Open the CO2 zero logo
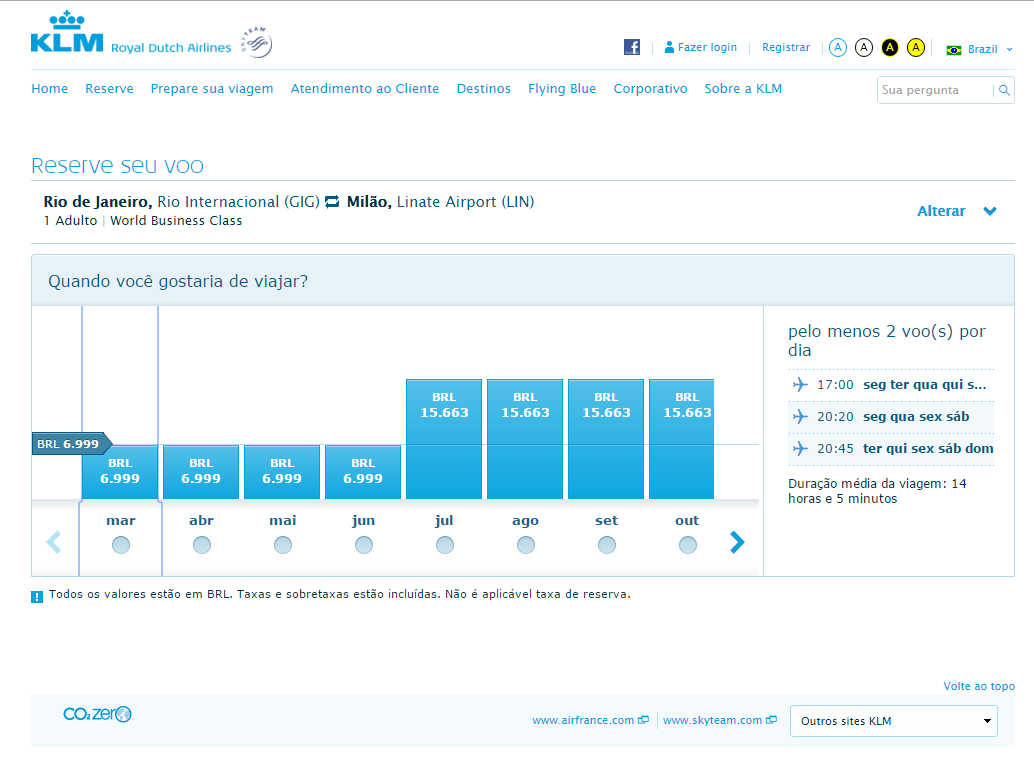Image resolution: width=1034 pixels, height=757 pixels. [98, 714]
